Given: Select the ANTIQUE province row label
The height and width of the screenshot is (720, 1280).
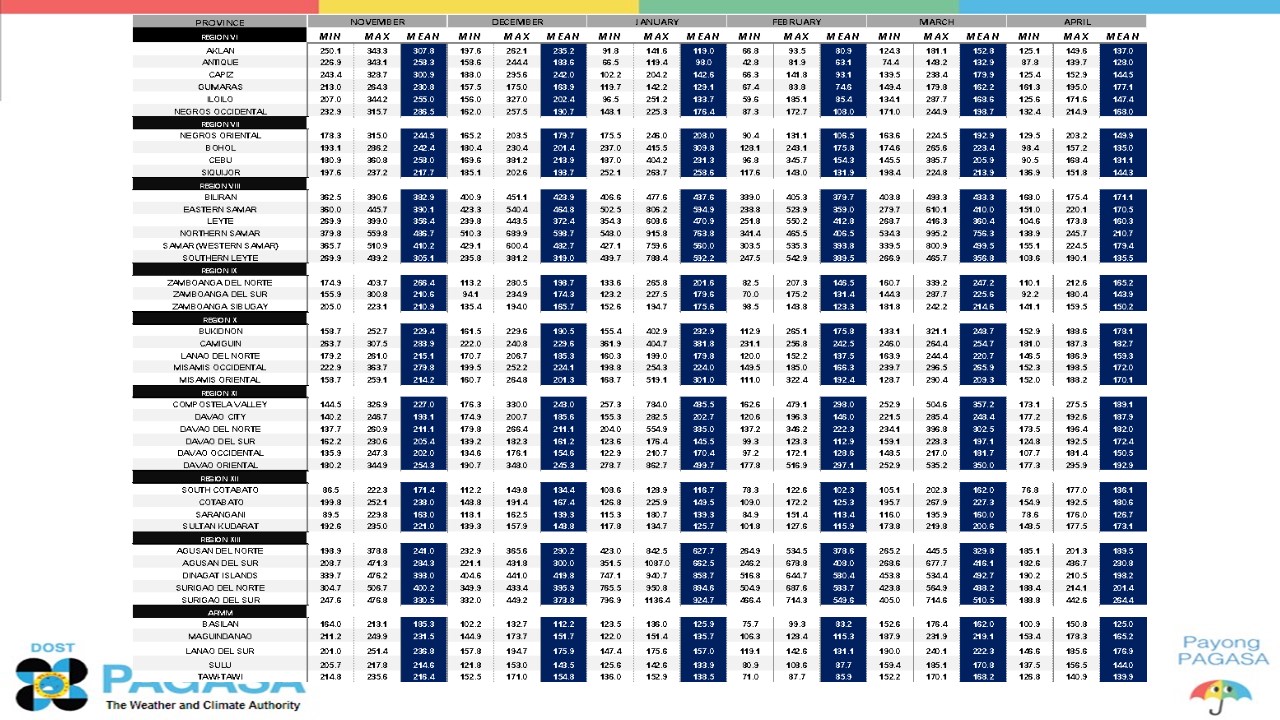Looking at the screenshot, I should [220, 62].
